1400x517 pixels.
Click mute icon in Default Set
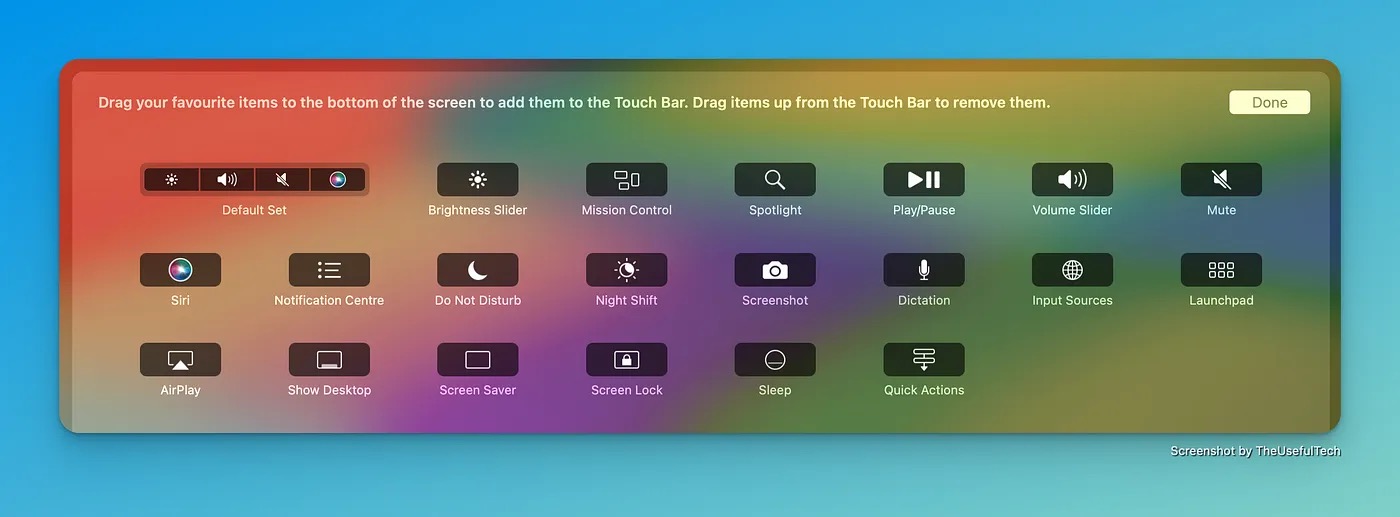[x=282, y=180]
